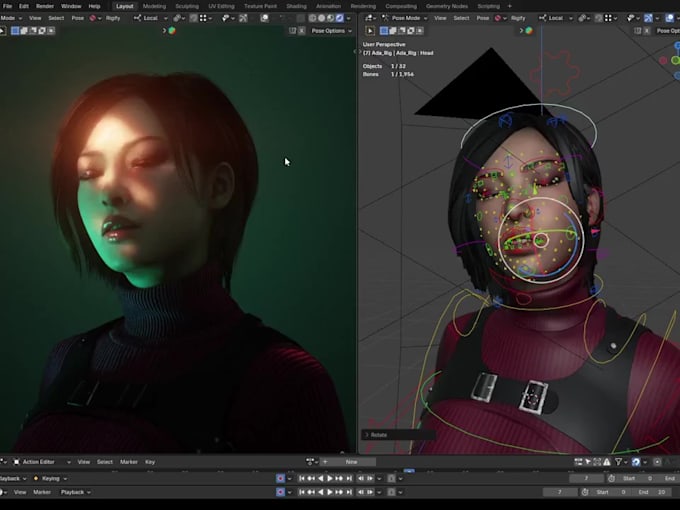Click the Start frame field in lower timeline
Screen dimensions: 680x510
tap(611, 492)
